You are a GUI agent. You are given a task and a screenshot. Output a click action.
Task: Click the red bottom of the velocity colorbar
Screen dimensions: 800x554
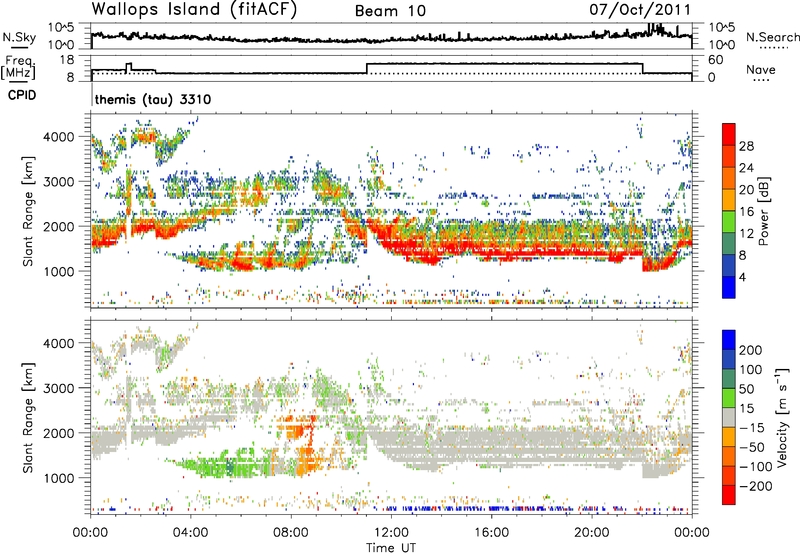(x=729, y=495)
